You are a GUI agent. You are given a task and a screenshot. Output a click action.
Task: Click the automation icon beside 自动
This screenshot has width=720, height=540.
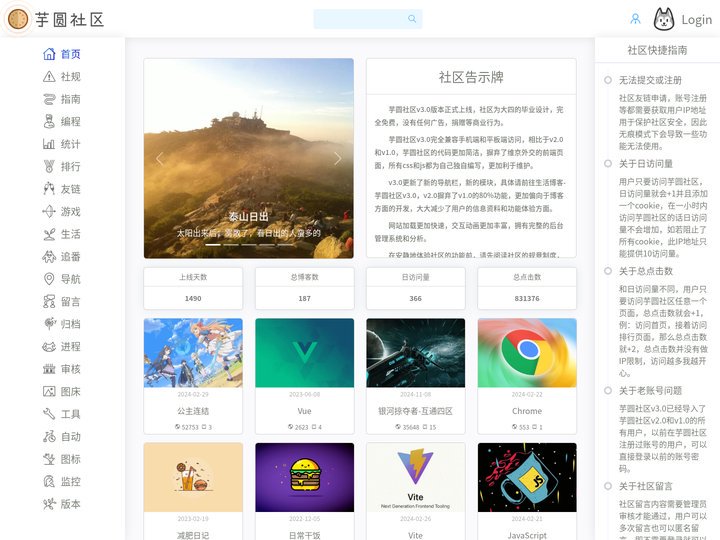tap(49, 437)
